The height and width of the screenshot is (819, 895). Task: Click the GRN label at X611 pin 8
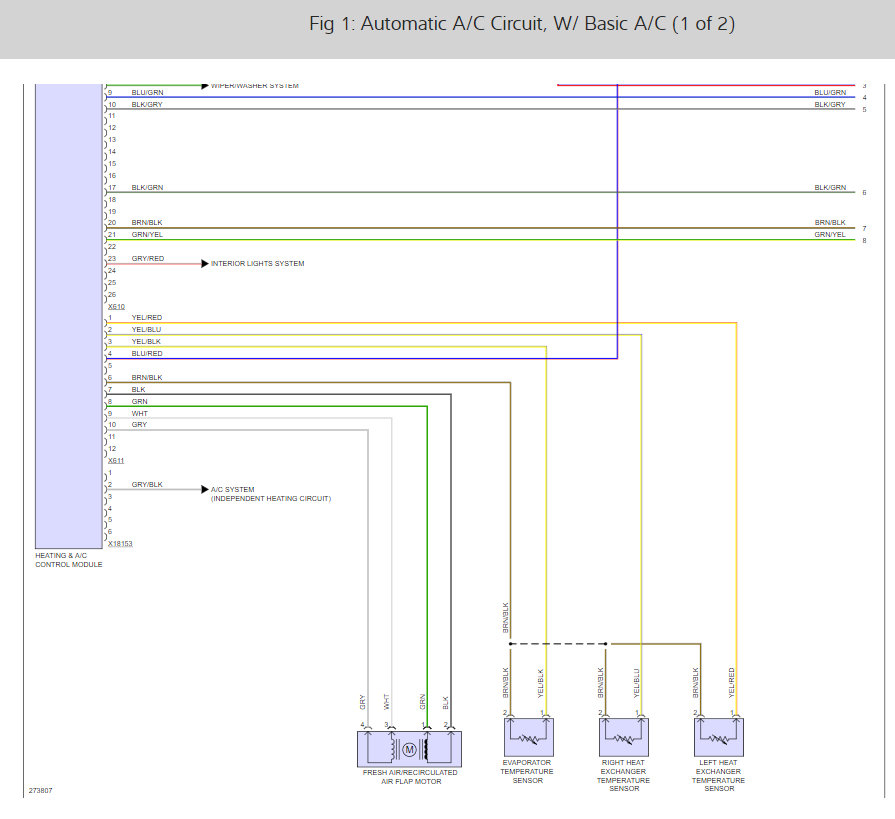pyautogui.click(x=139, y=401)
